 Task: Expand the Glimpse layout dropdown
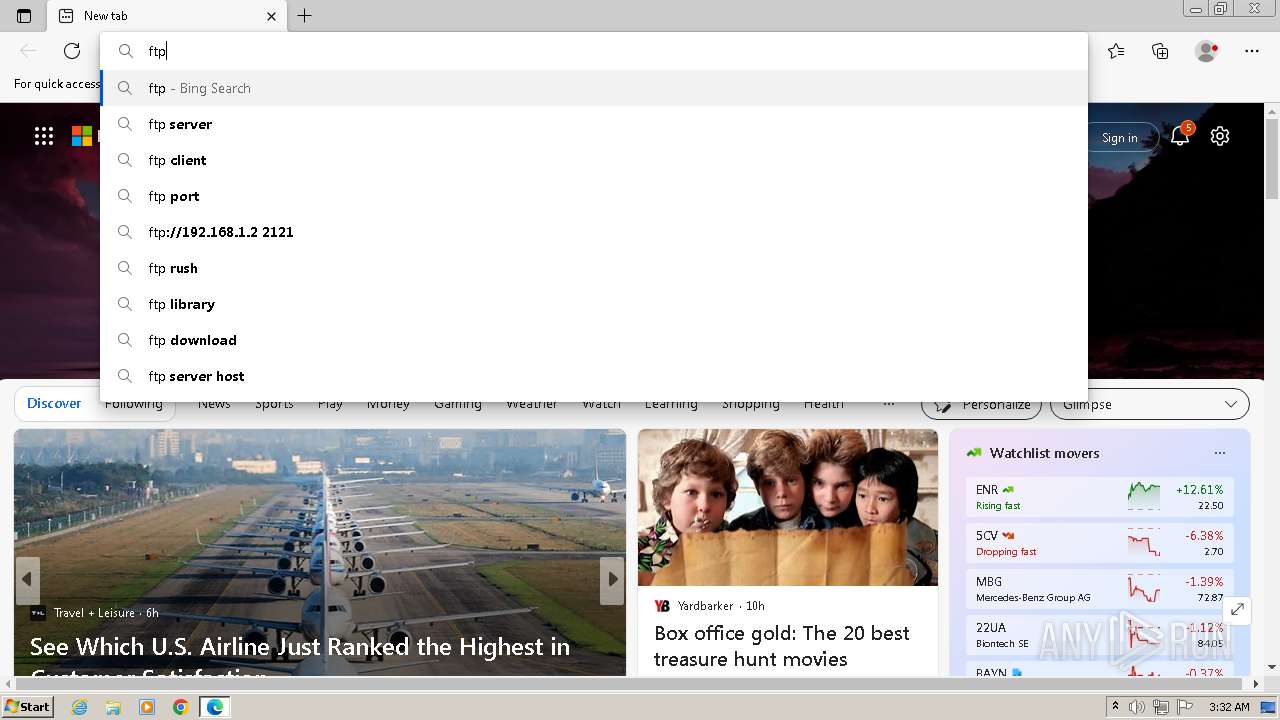pyautogui.click(x=1150, y=405)
